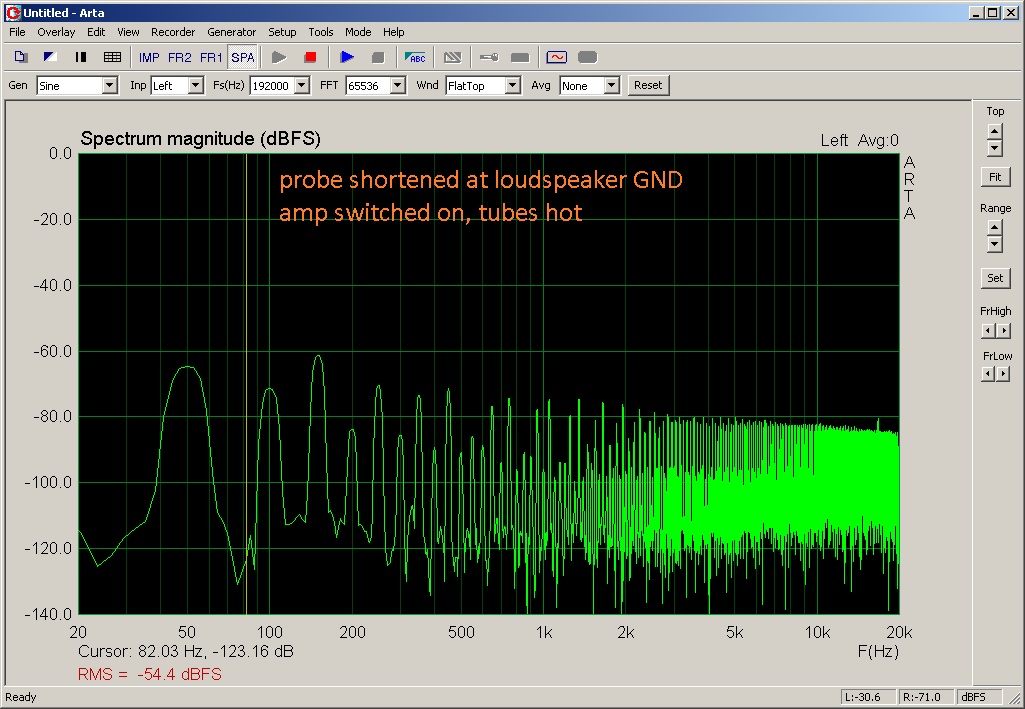Open the Setup menu
Image resolution: width=1025 pixels, height=709 pixels.
pos(282,32)
